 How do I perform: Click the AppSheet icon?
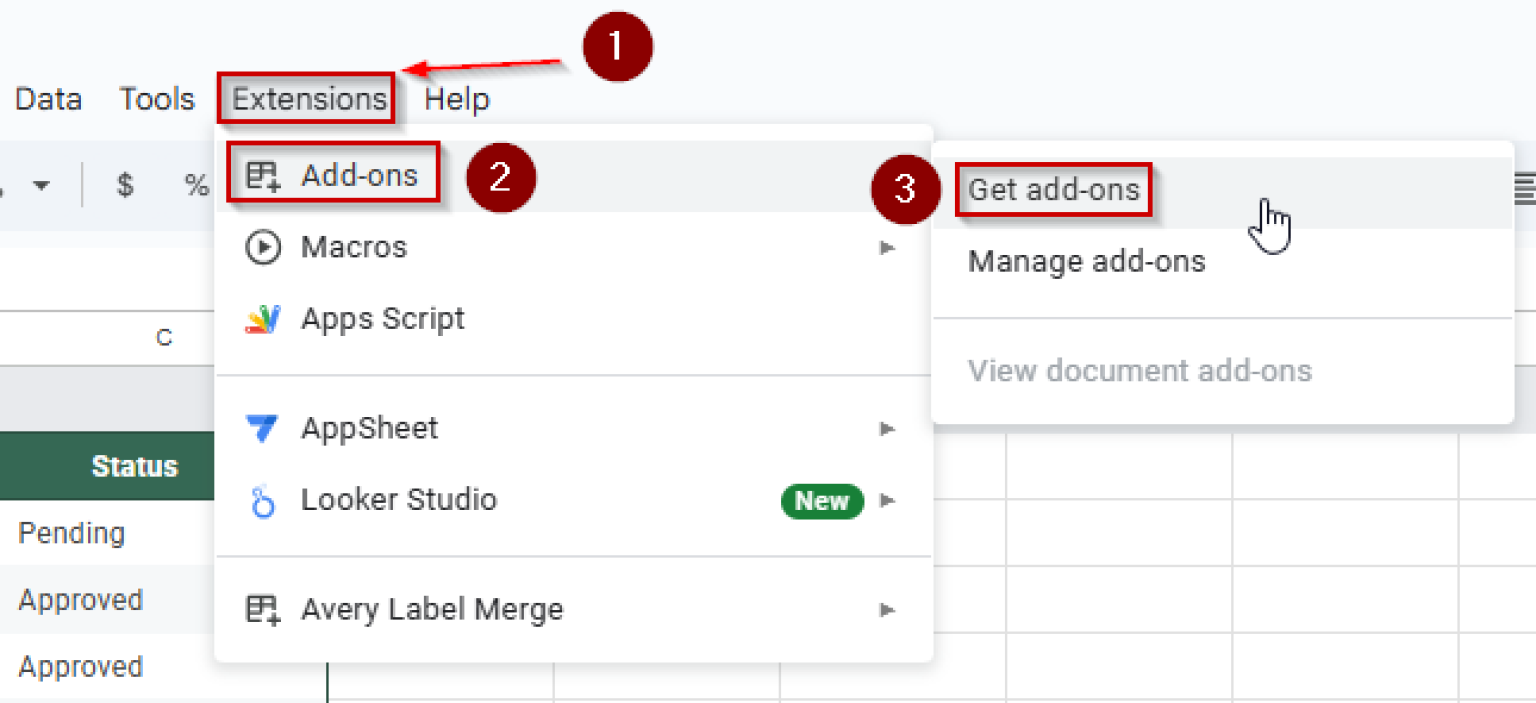click(263, 428)
